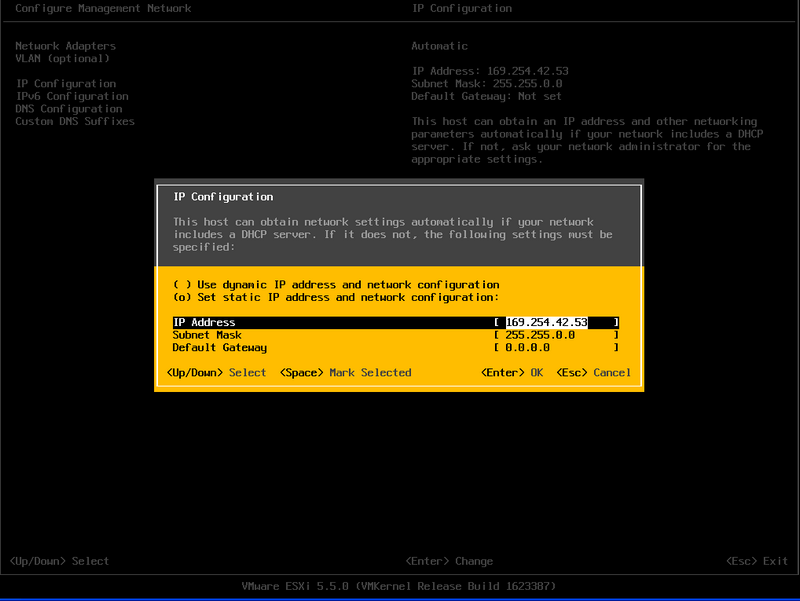
Task: Click the <Enter> Change hint at bottom
Action: [x=449, y=561]
